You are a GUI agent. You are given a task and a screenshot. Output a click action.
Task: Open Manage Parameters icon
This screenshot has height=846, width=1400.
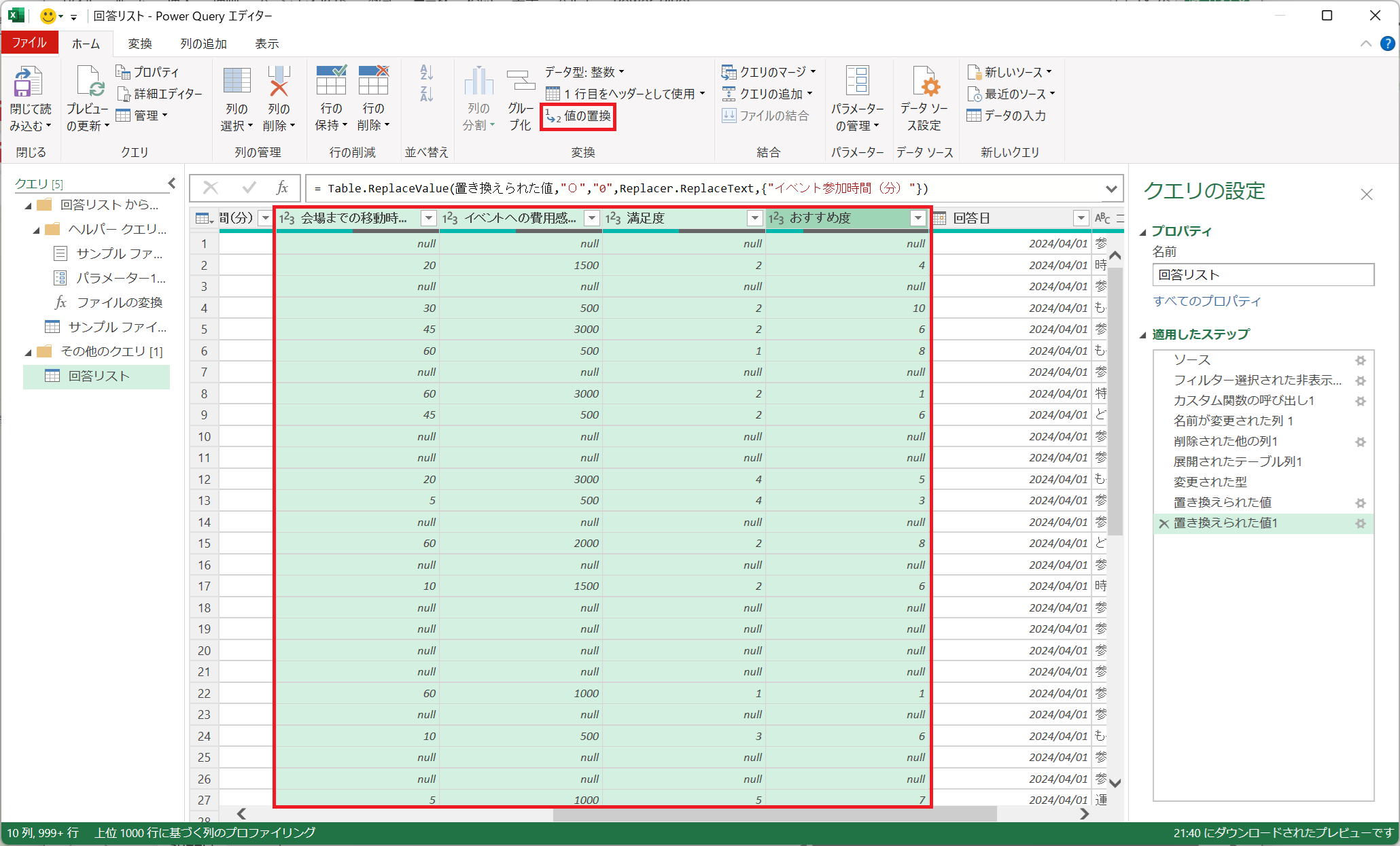[857, 82]
